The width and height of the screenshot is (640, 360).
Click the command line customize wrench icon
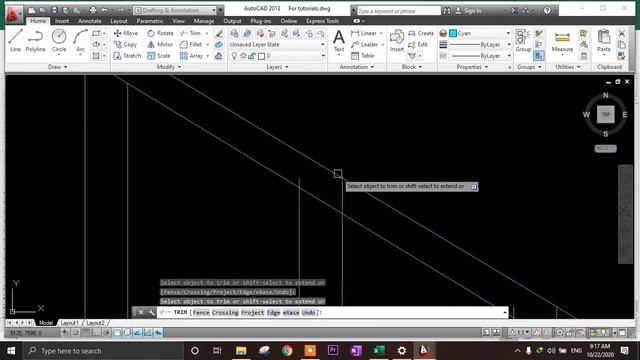pos(151,313)
